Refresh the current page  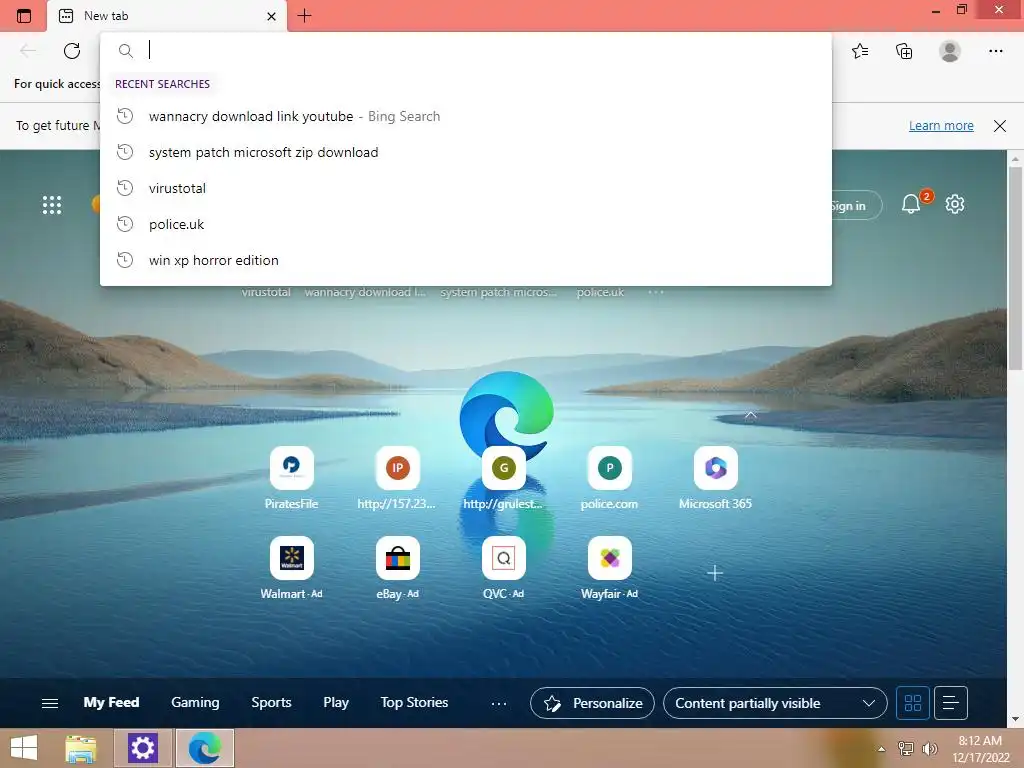point(72,51)
